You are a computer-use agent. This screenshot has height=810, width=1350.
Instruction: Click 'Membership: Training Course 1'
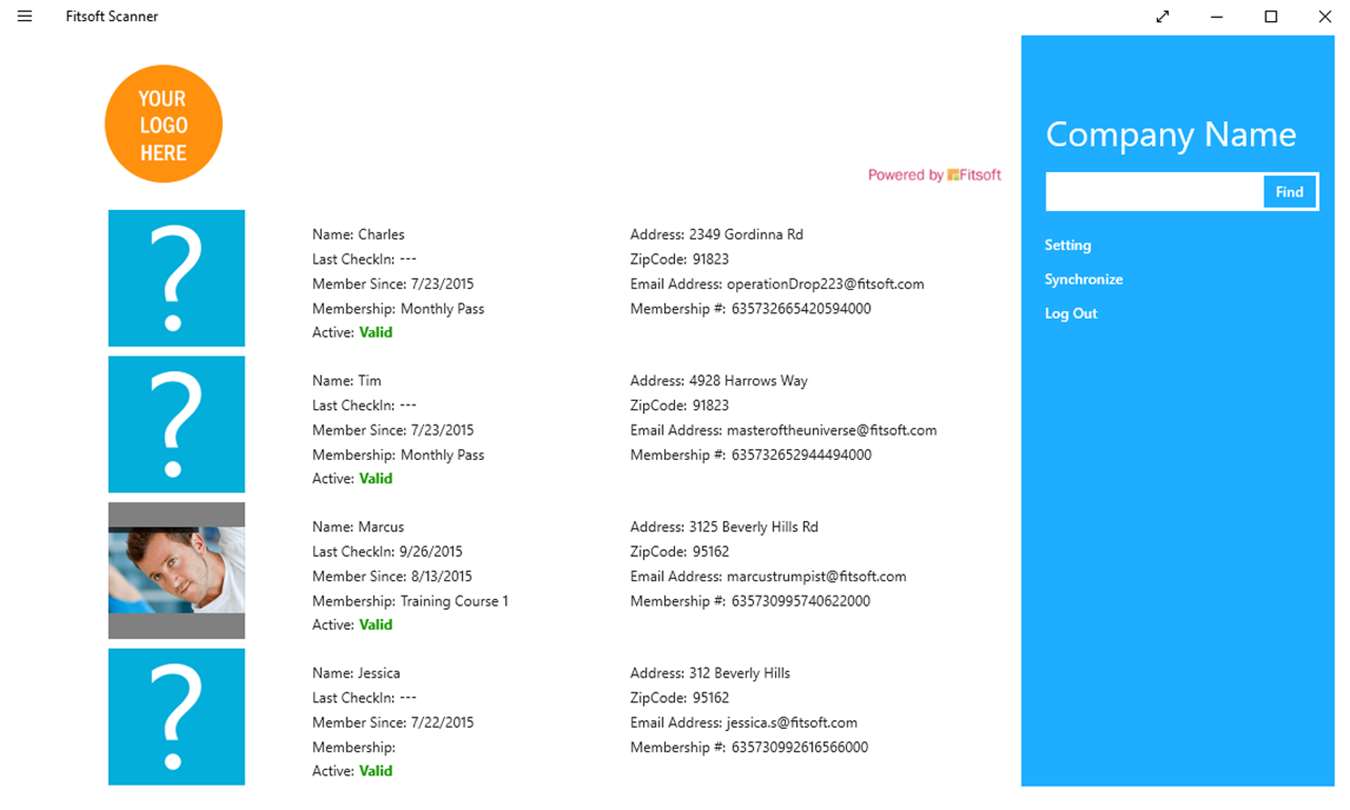click(x=410, y=600)
